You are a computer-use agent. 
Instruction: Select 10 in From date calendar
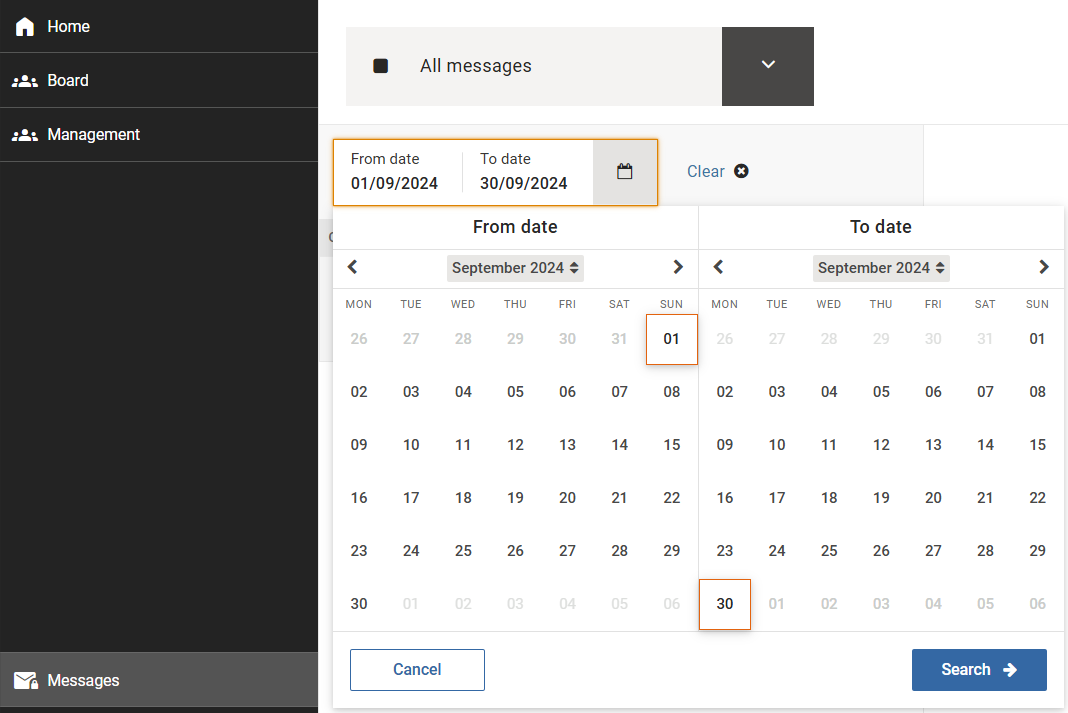(x=411, y=445)
